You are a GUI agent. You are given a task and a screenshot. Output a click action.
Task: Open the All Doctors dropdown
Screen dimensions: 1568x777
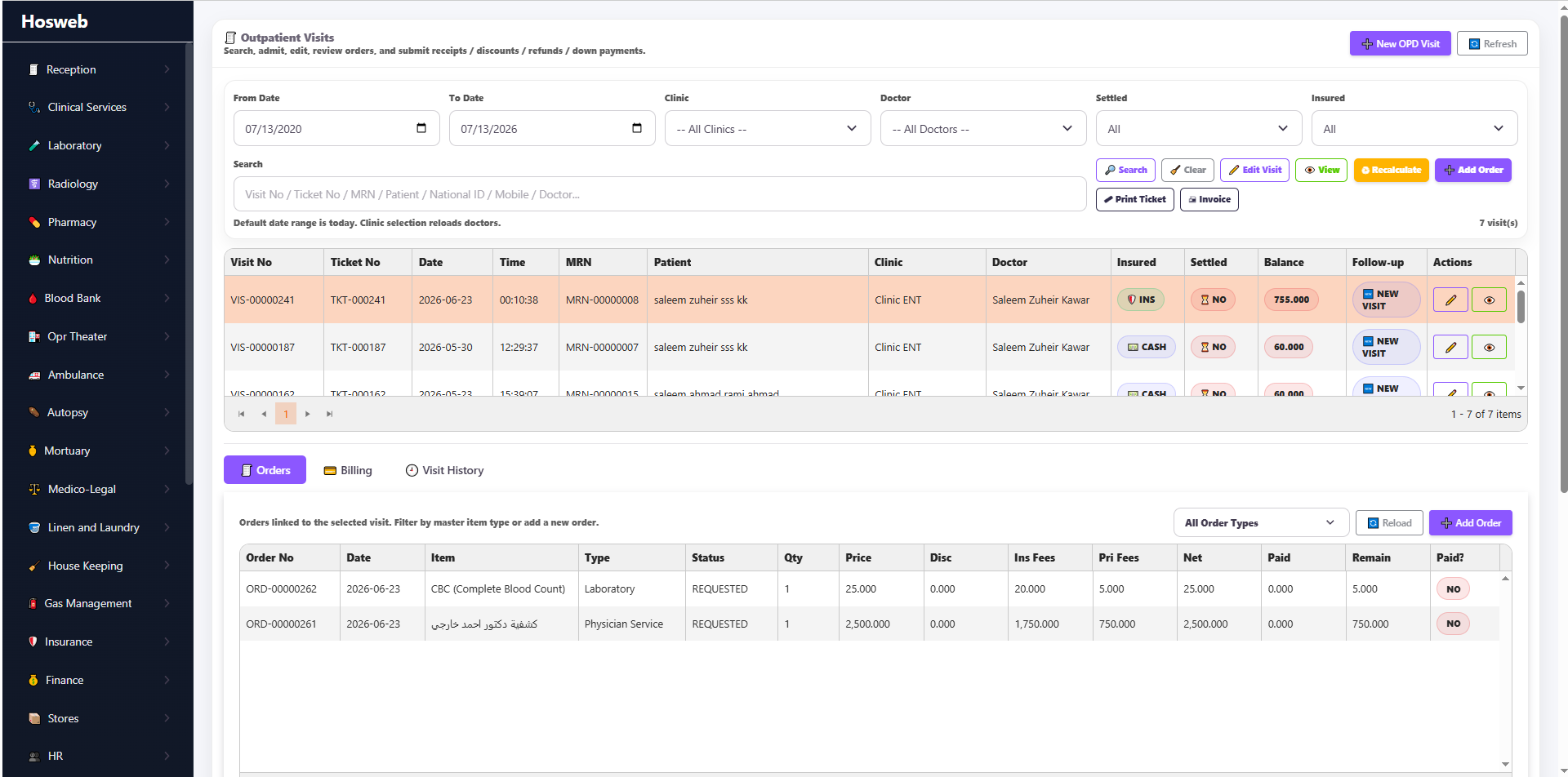pyautogui.click(x=983, y=129)
